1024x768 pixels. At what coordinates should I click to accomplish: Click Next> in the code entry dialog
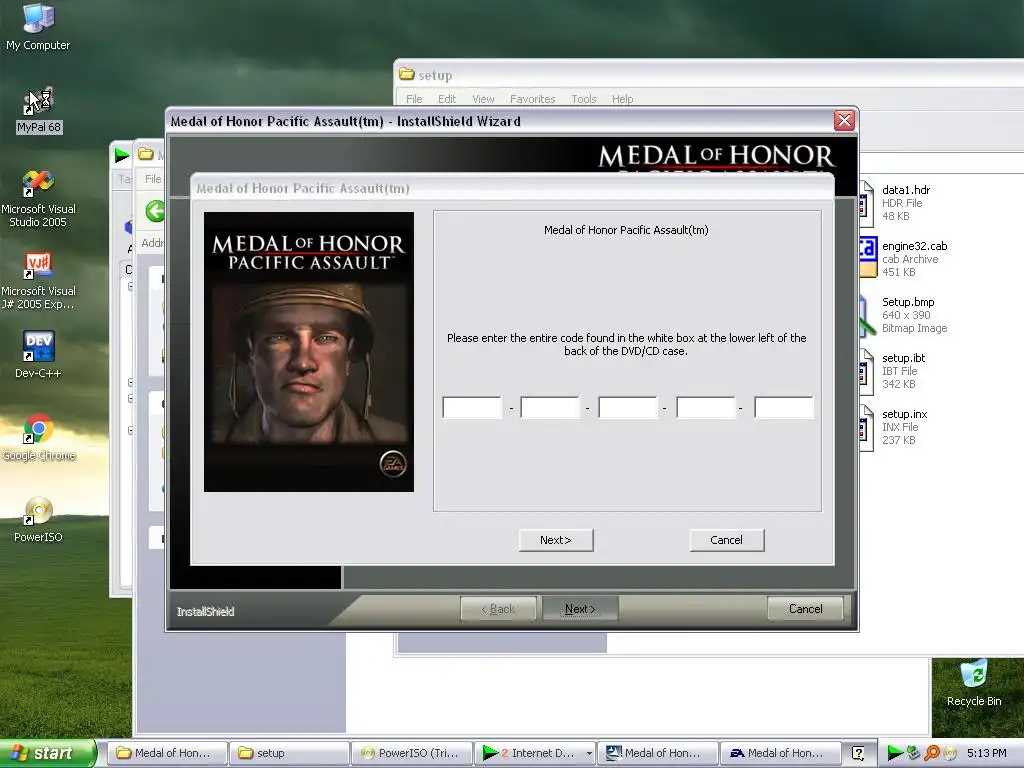pos(556,540)
